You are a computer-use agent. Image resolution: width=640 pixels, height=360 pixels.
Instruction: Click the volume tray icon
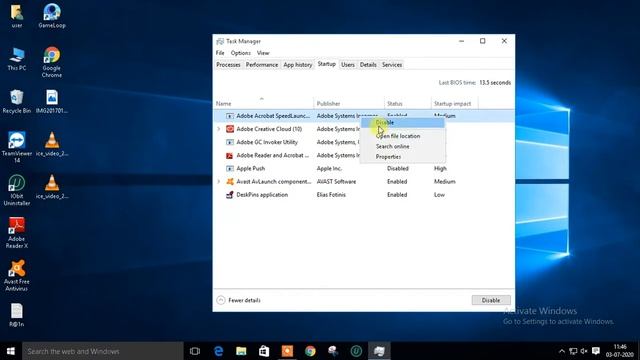584,351
